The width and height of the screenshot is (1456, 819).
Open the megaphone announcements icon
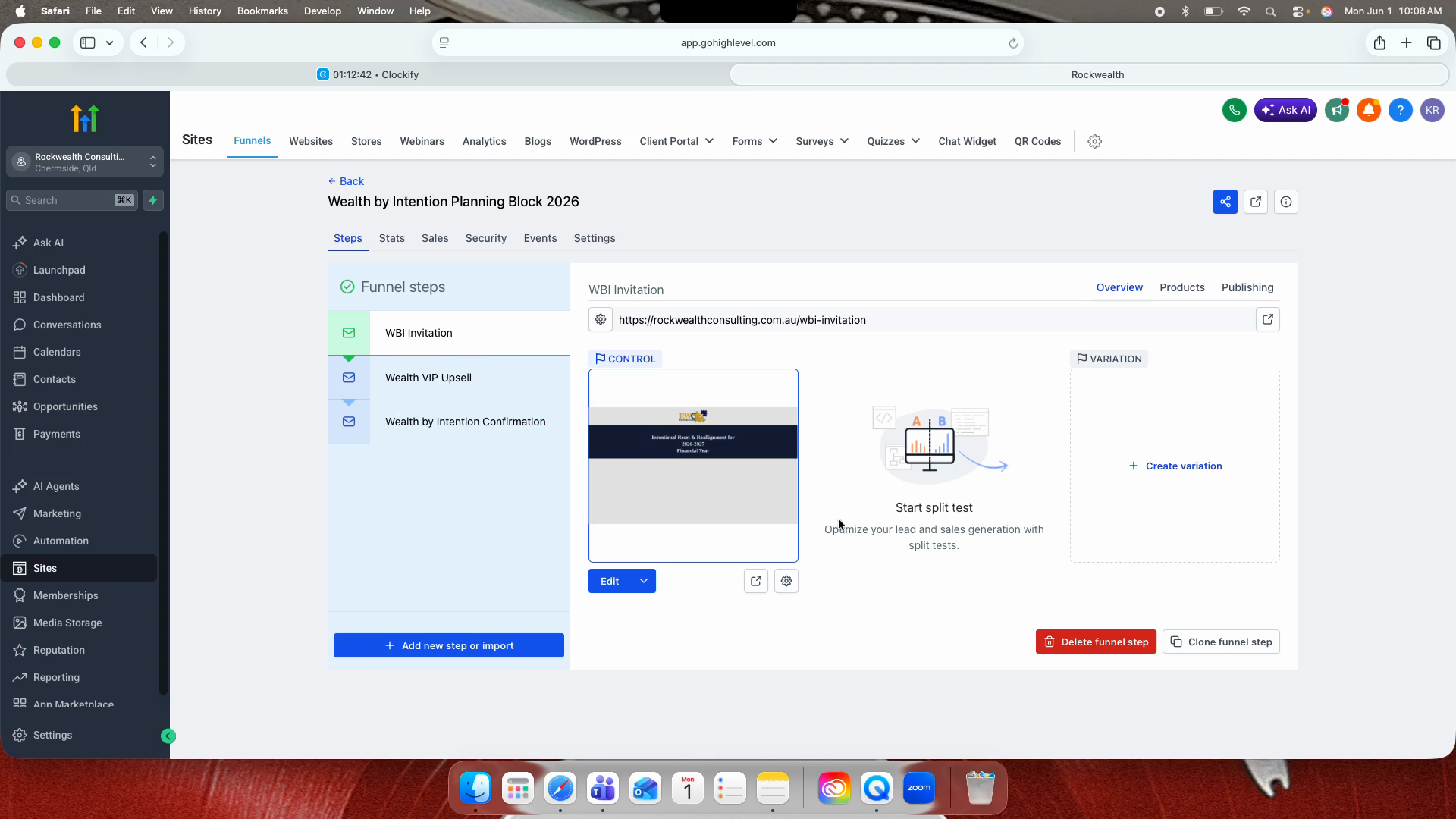(x=1337, y=110)
